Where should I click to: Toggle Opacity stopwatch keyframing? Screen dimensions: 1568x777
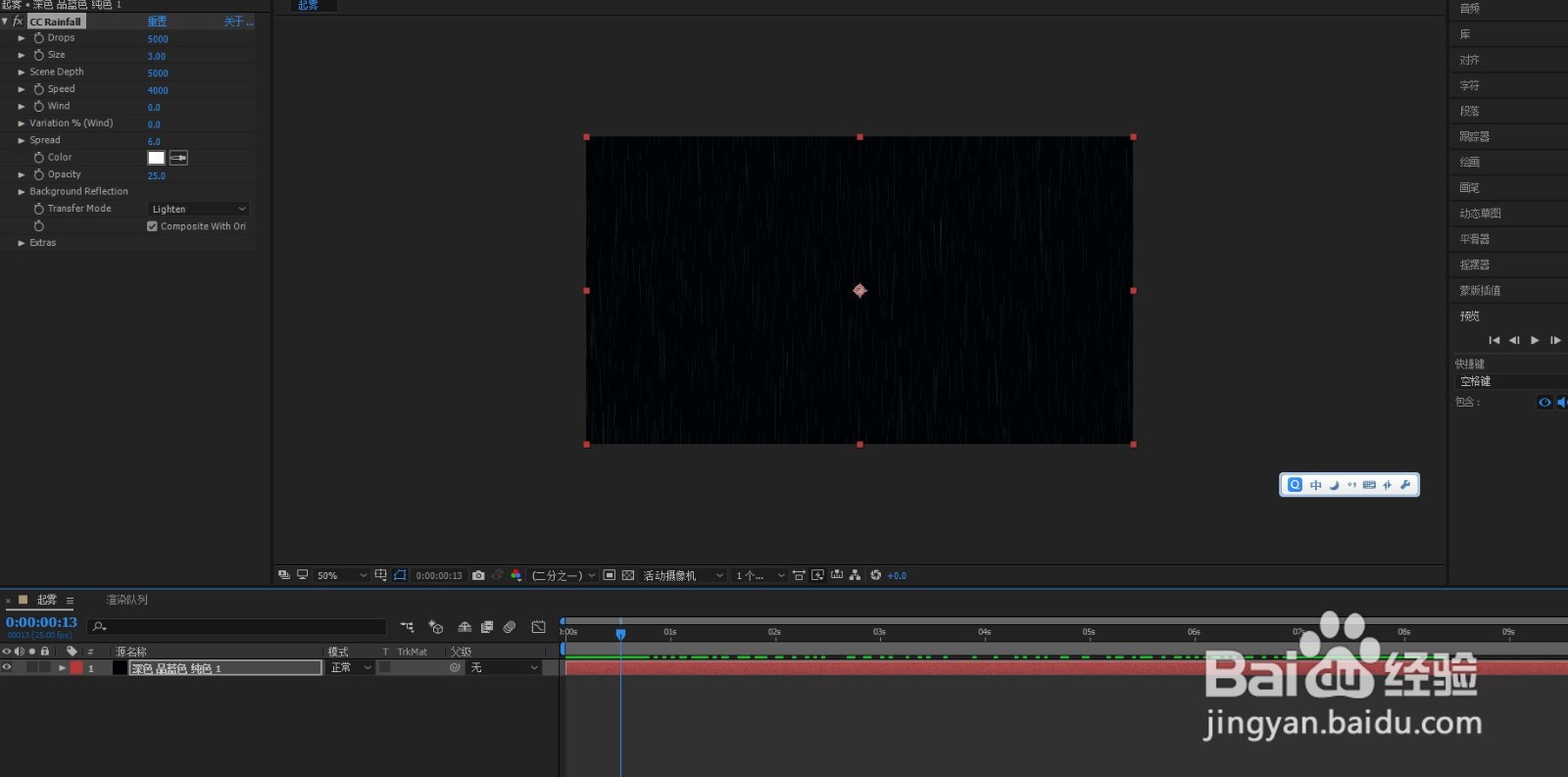click(39, 174)
